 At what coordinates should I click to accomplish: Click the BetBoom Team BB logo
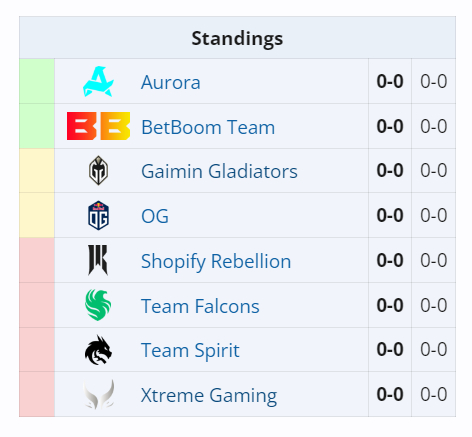point(98,126)
